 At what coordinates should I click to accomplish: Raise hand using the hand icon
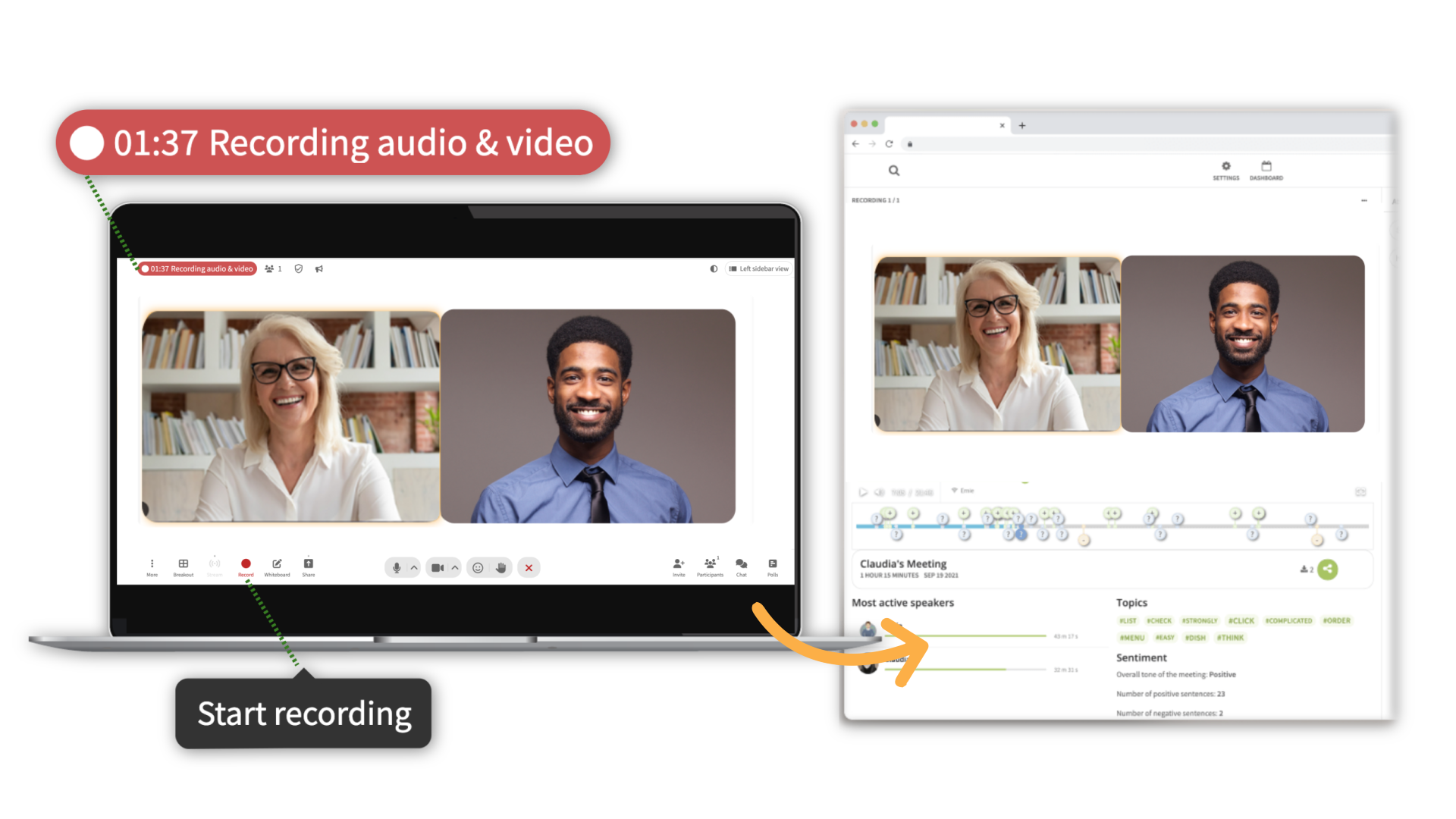pos(500,568)
